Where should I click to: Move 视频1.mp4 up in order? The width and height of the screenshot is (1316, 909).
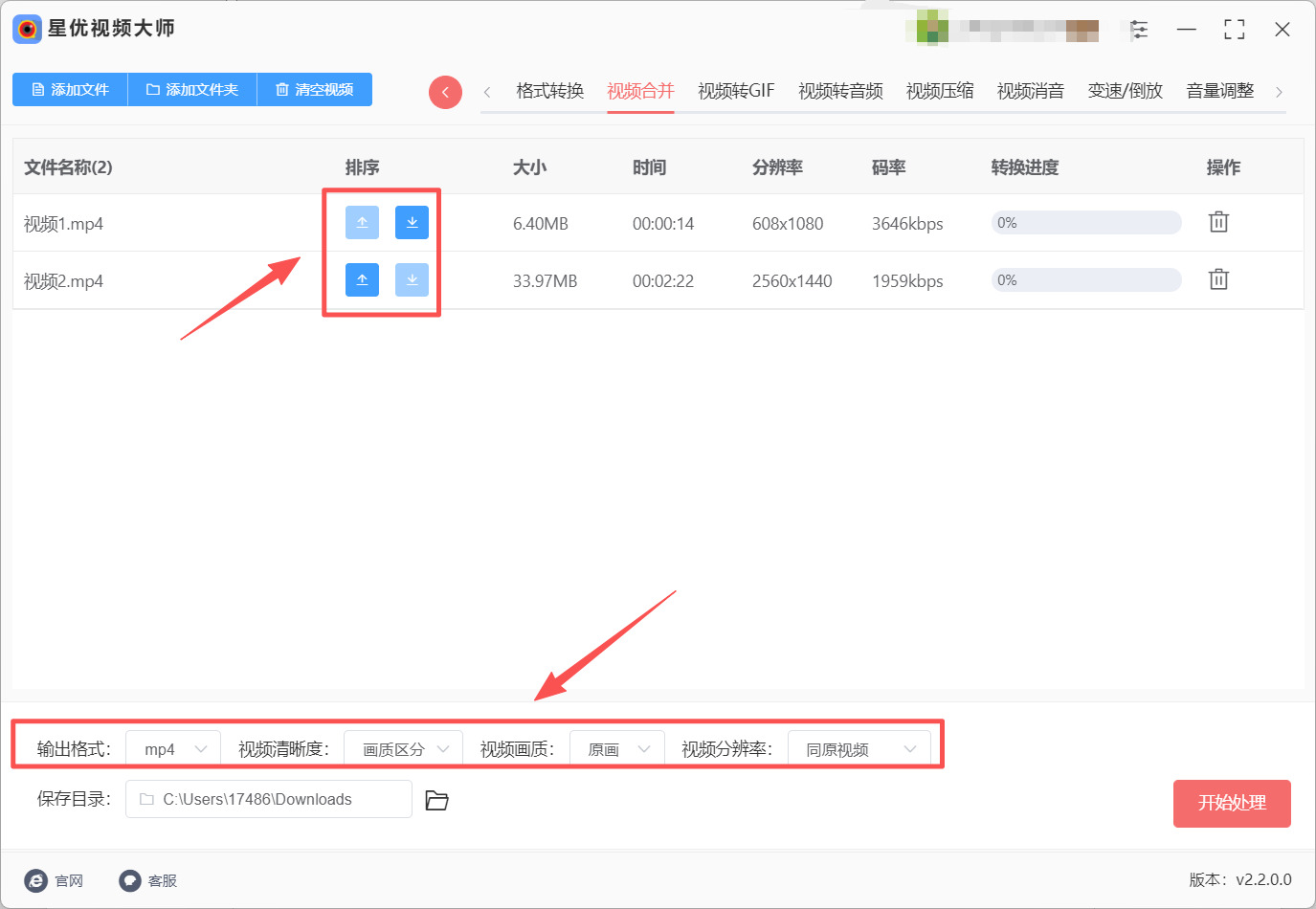(362, 222)
